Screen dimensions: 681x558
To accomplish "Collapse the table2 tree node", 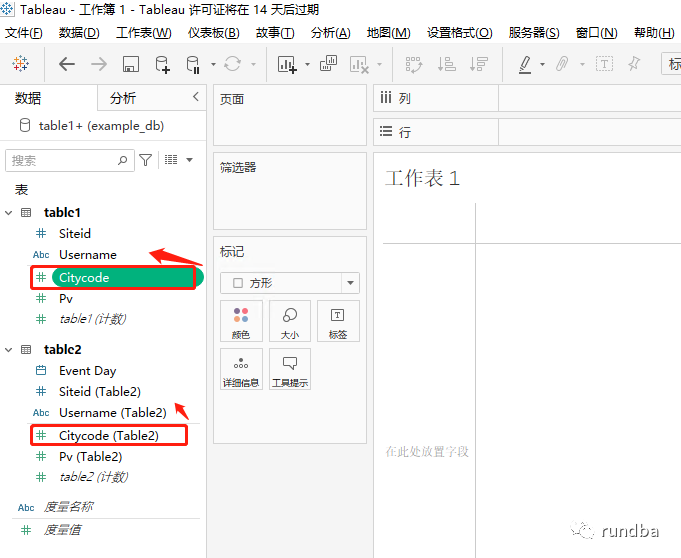I will pyautogui.click(x=8, y=350).
